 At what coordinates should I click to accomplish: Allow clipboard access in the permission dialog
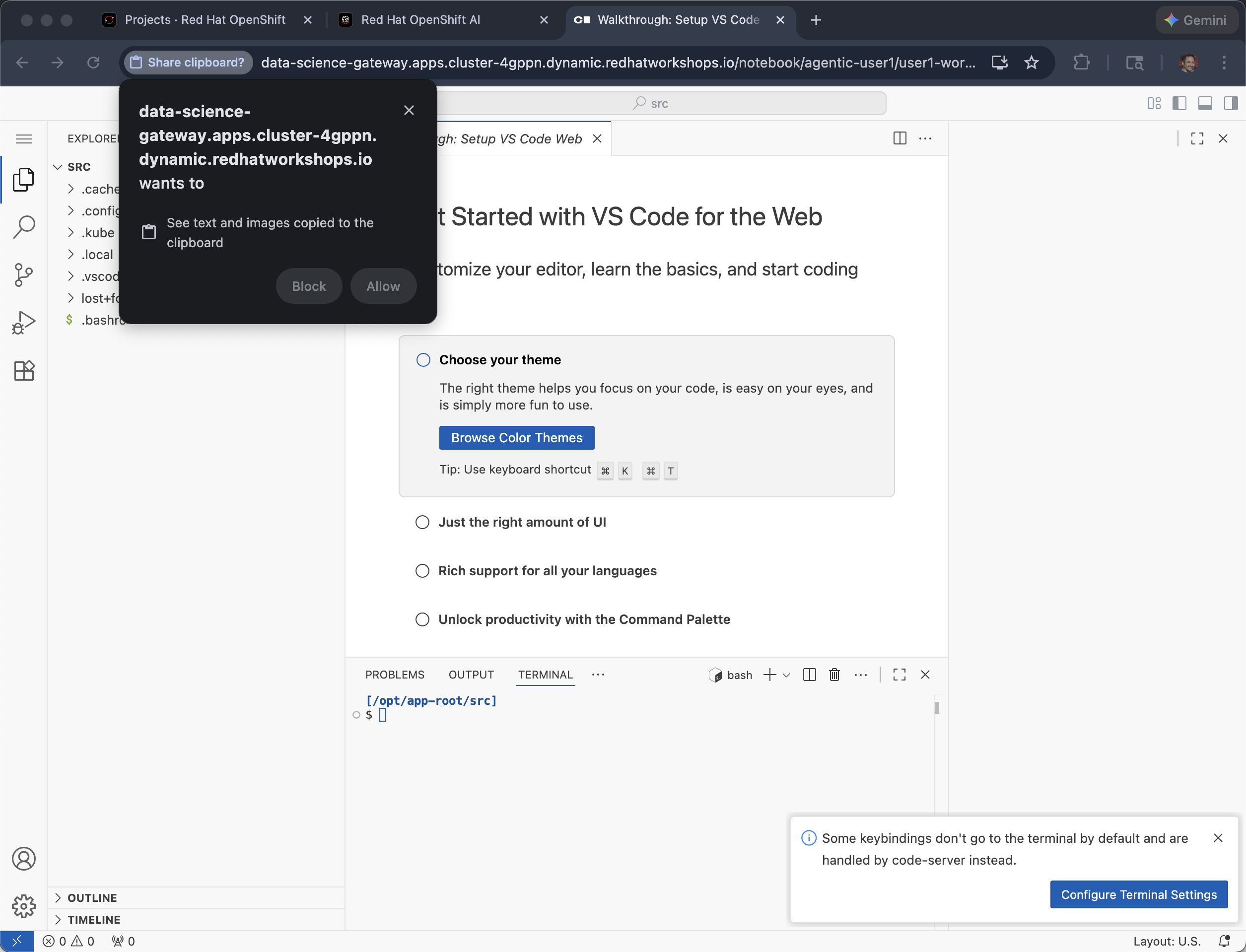[383, 286]
